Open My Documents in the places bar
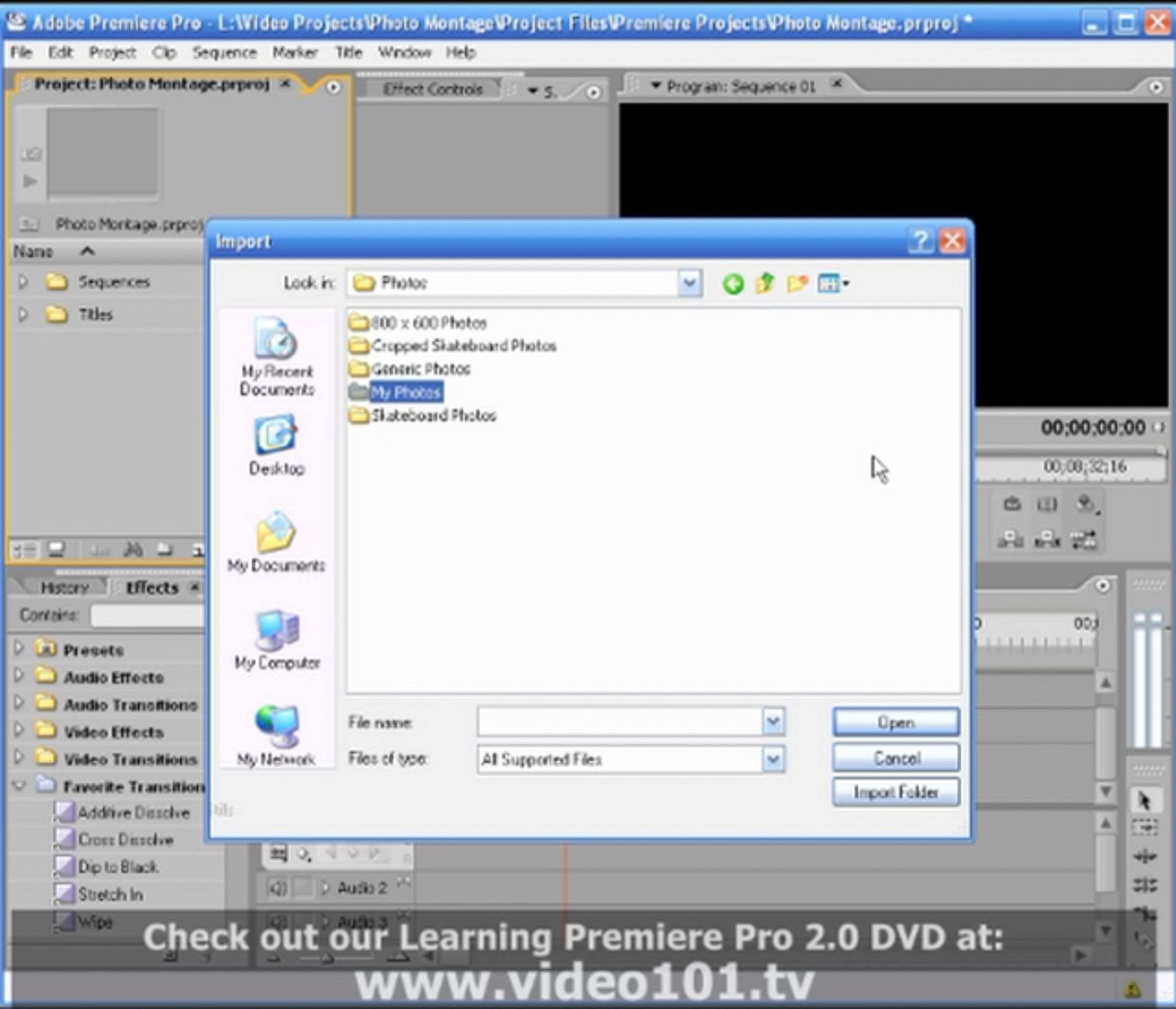 click(x=276, y=542)
